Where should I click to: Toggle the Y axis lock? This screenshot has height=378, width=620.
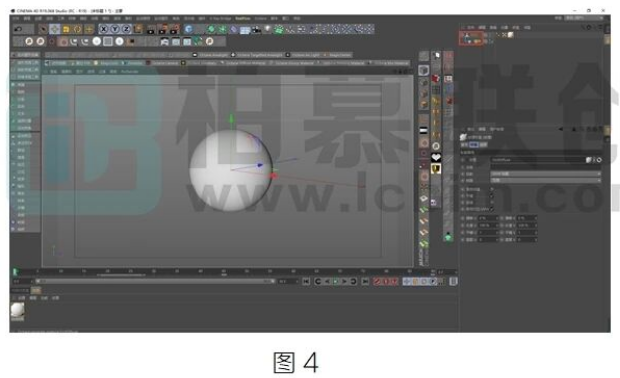pyautogui.click(x=115, y=29)
